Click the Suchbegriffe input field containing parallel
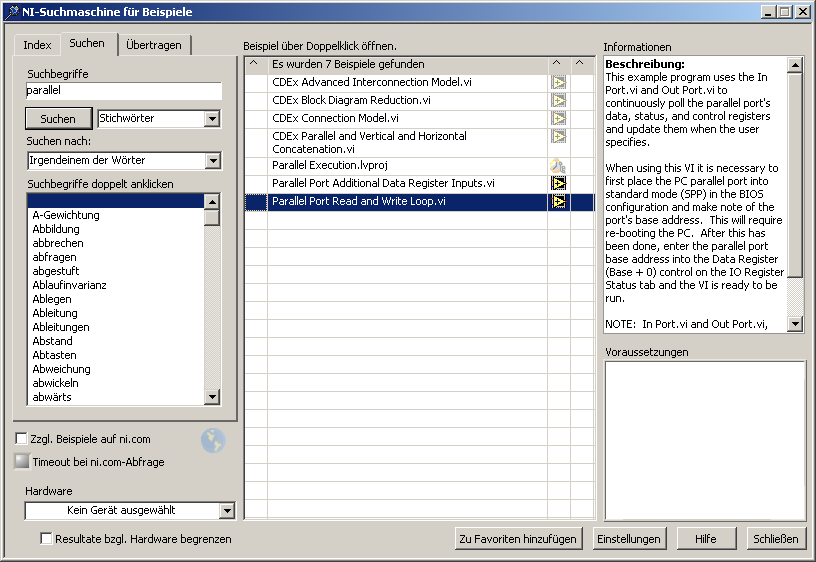816x562 pixels. coord(124,91)
